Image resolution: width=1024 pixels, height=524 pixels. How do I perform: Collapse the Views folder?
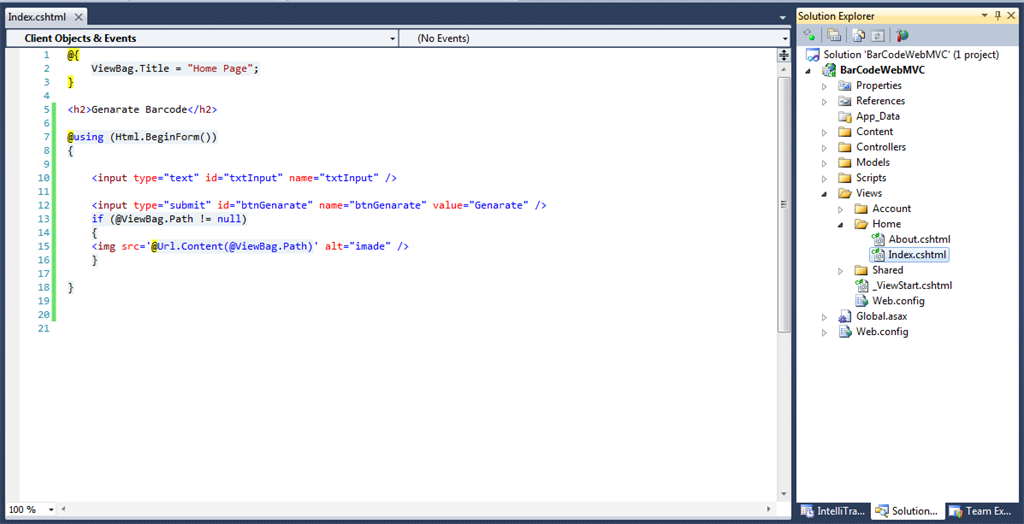pos(825,193)
